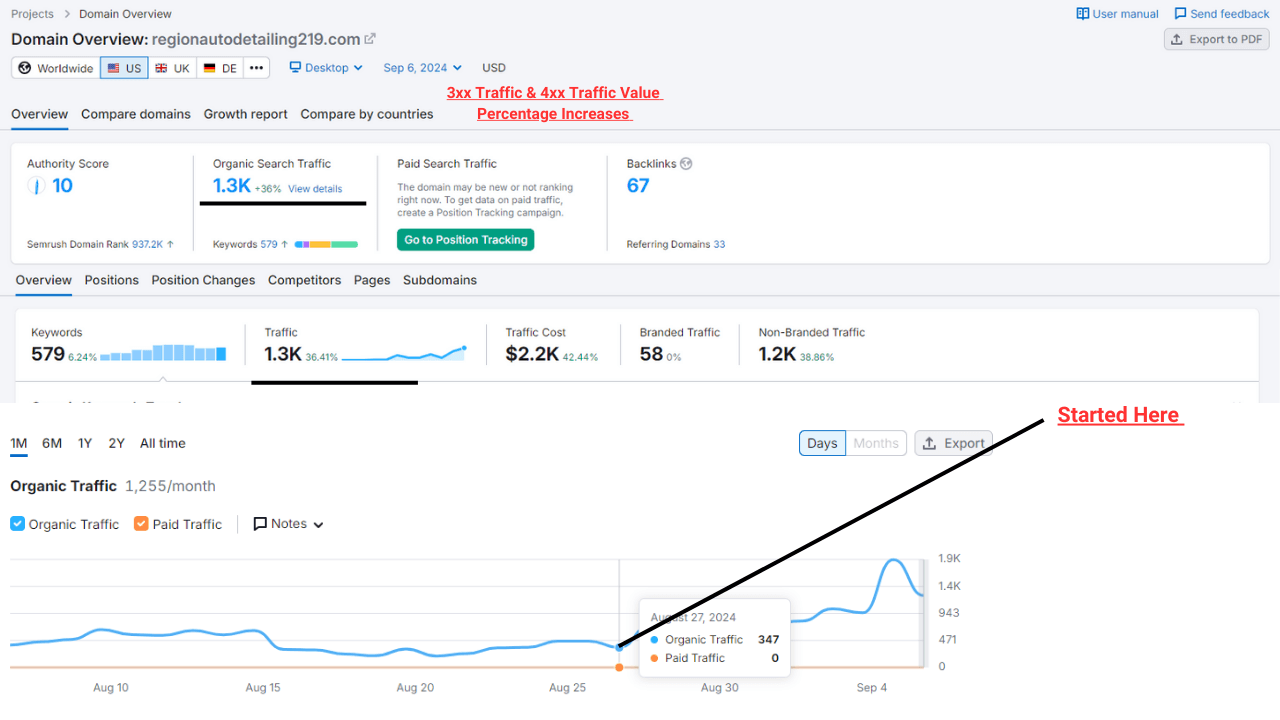Image resolution: width=1280 pixels, height=720 pixels.
Task: Click the Go to Position Tracking button
Action: click(x=465, y=239)
